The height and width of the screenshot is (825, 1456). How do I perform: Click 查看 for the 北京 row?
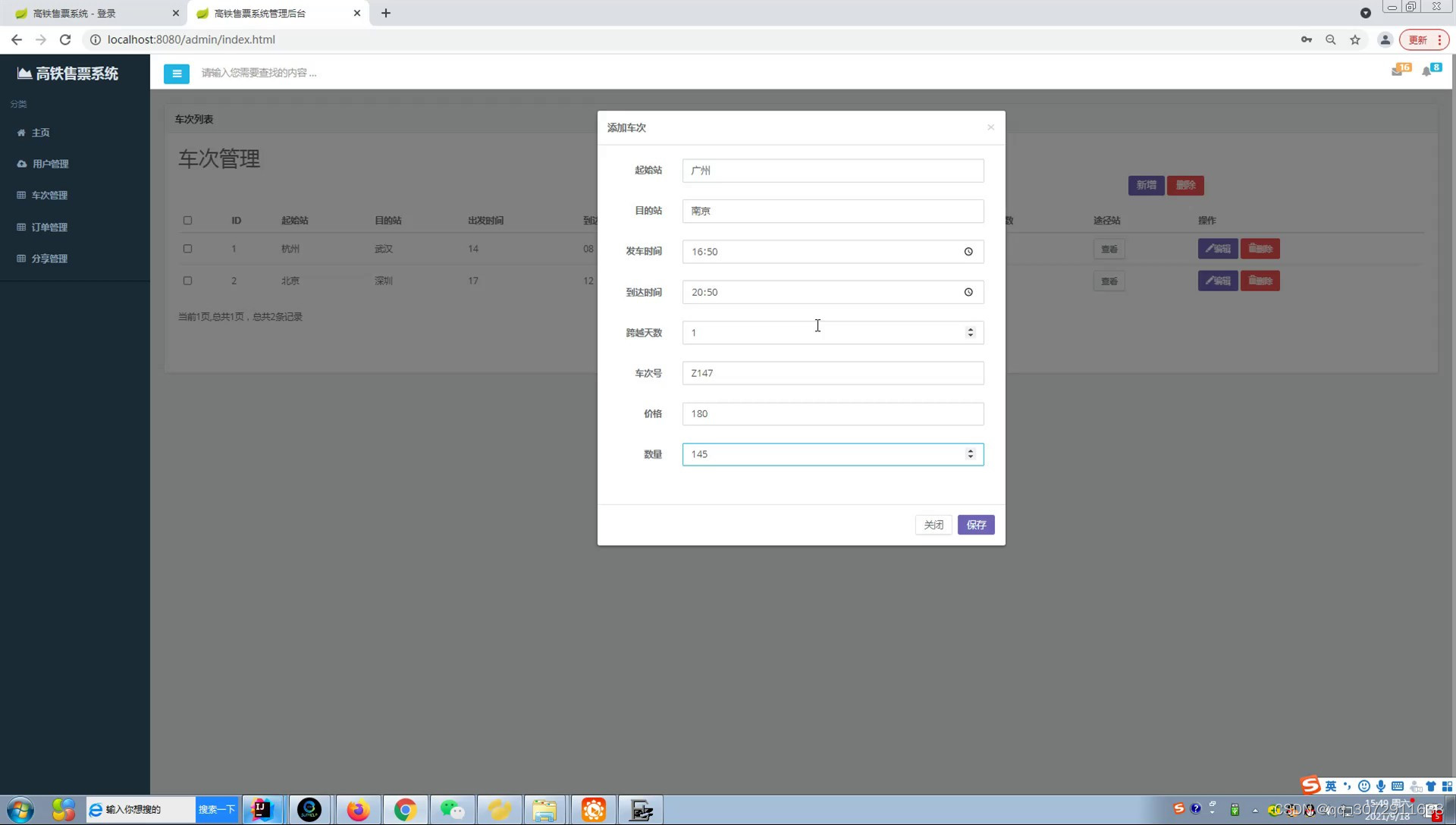1109,281
